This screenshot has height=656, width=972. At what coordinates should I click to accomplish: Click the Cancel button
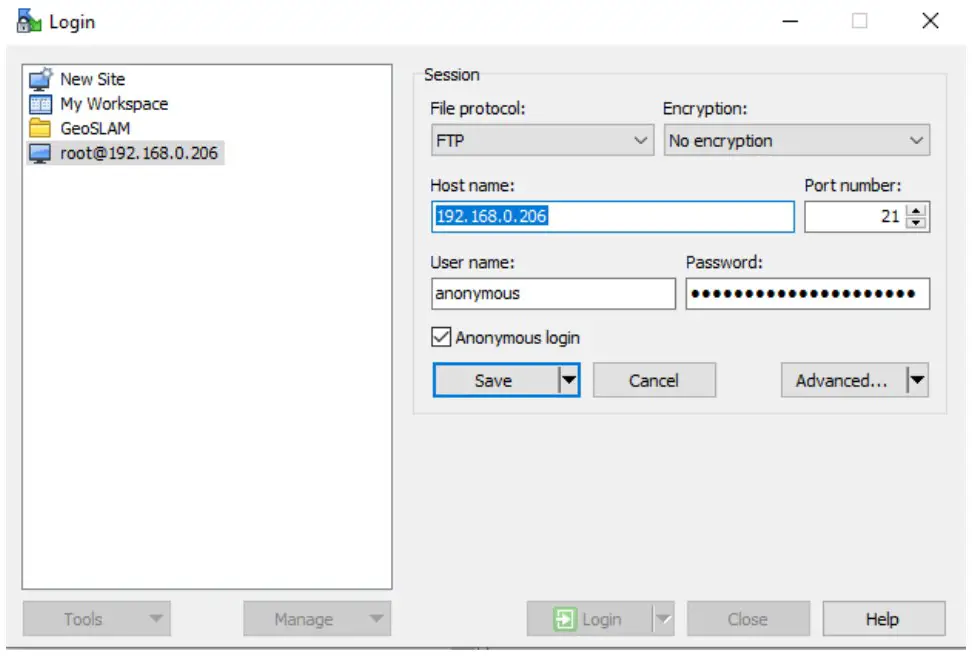[x=654, y=380]
